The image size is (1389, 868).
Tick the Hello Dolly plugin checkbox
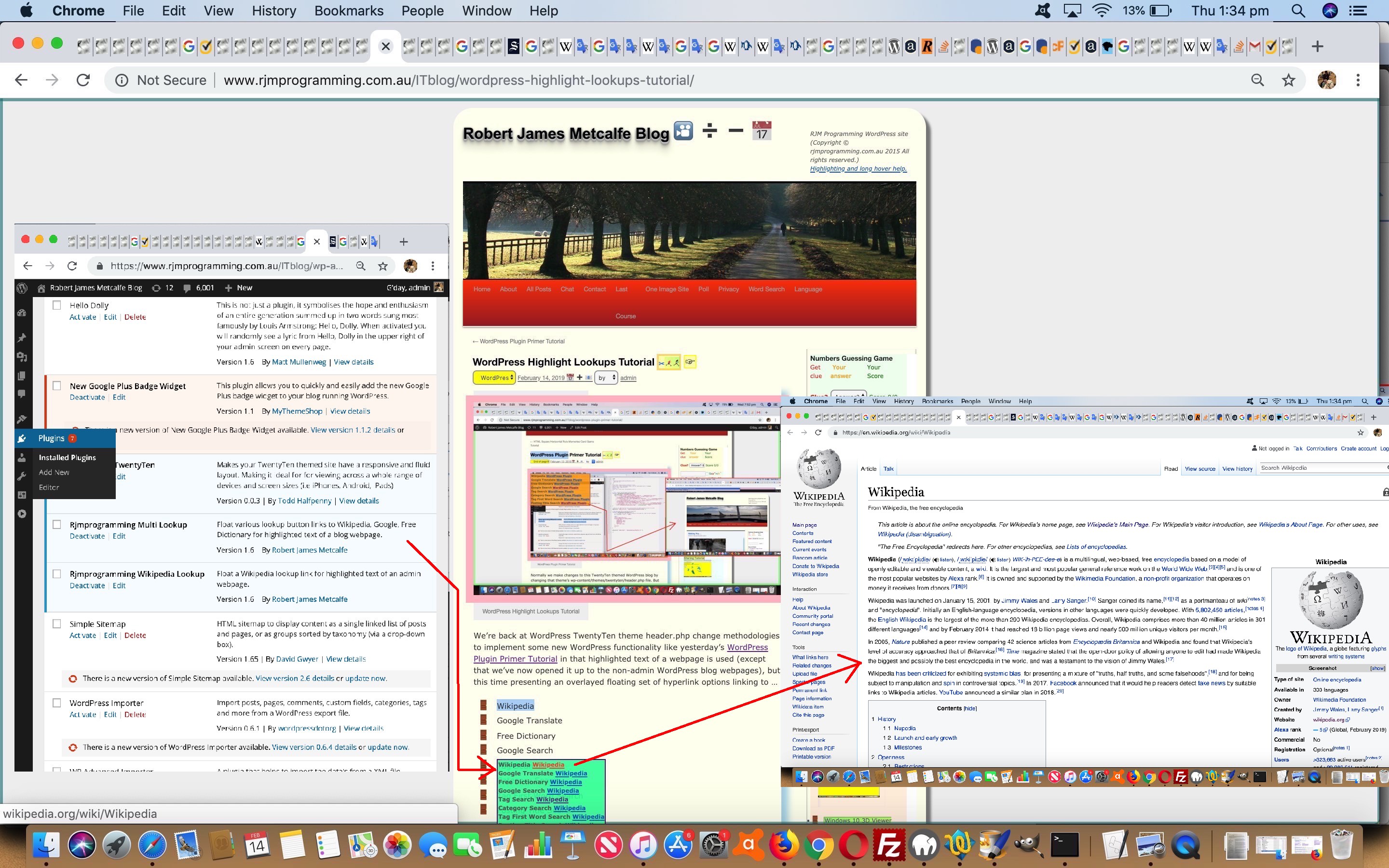coord(57,305)
